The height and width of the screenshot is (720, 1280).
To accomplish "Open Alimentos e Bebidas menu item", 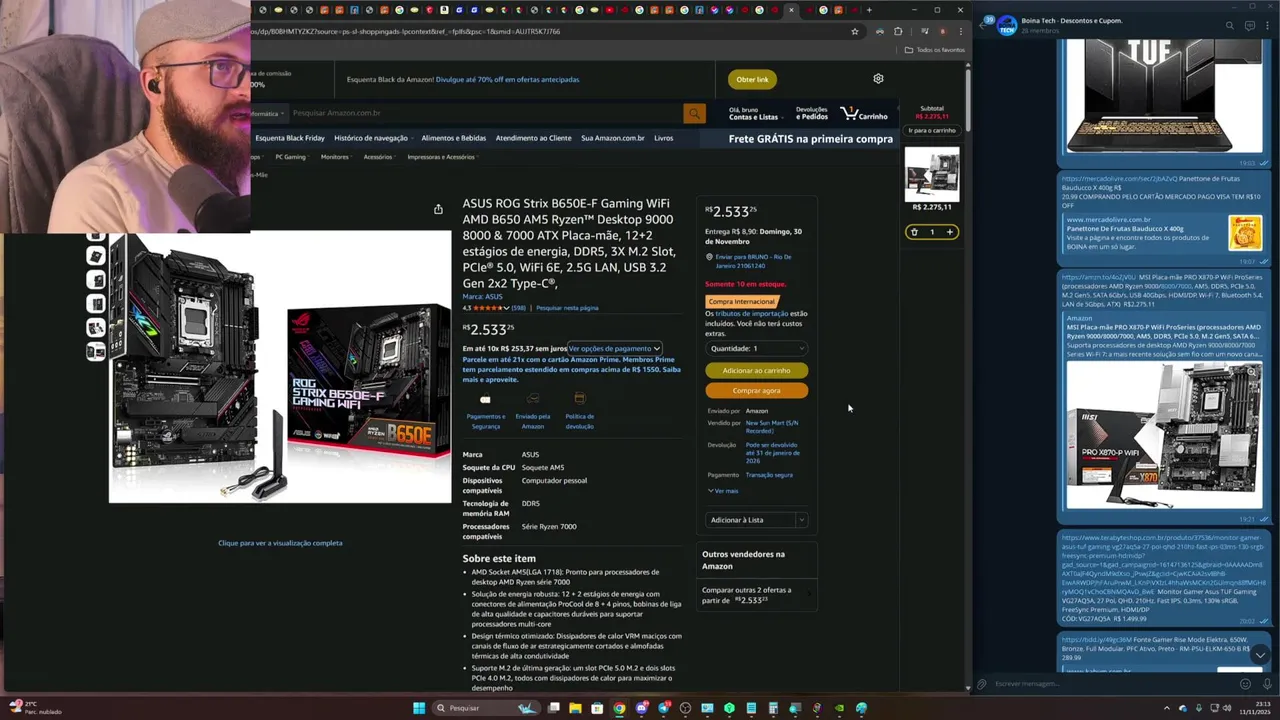I will pyautogui.click(x=454, y=138).
